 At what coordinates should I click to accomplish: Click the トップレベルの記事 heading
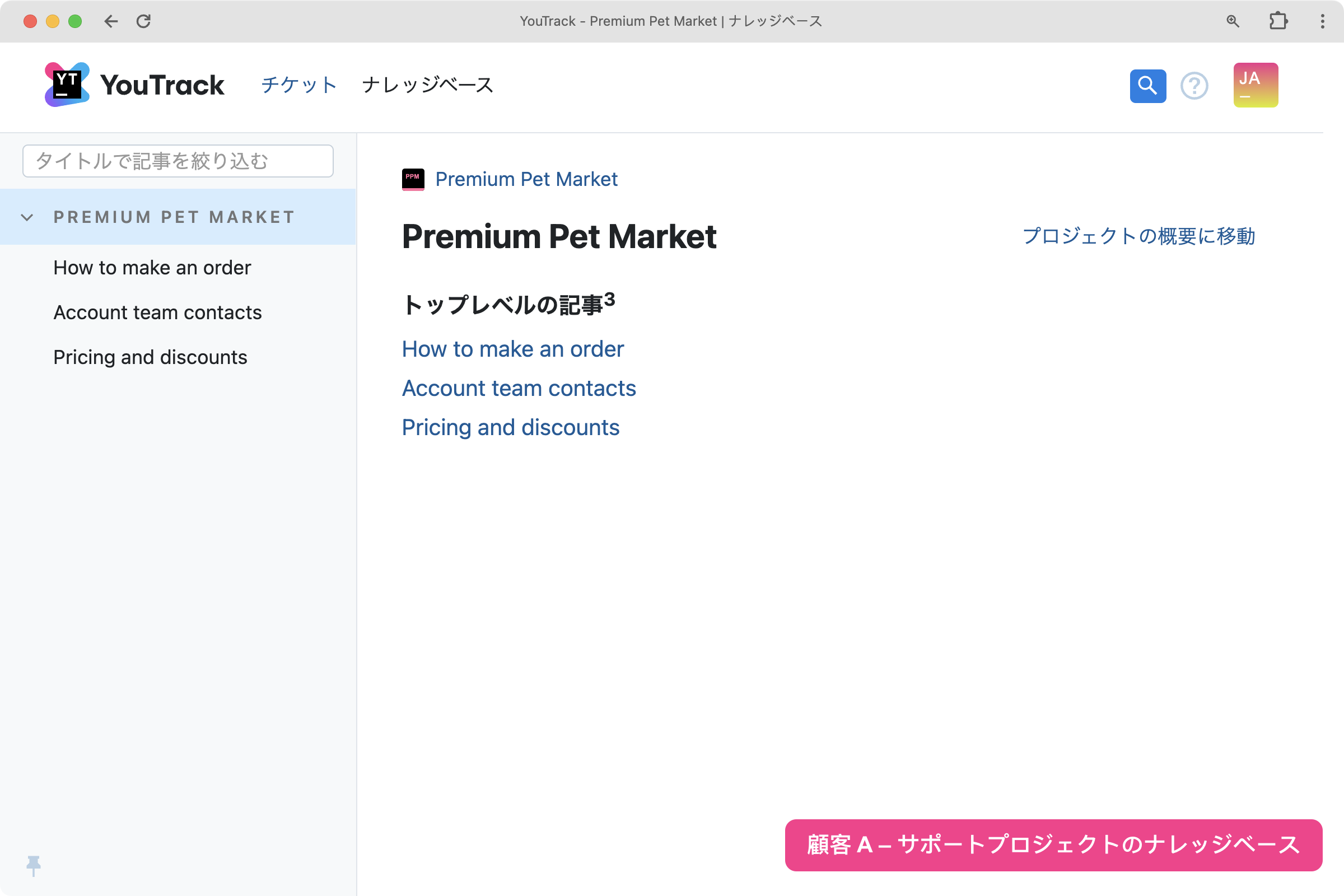tap(508, 304)
